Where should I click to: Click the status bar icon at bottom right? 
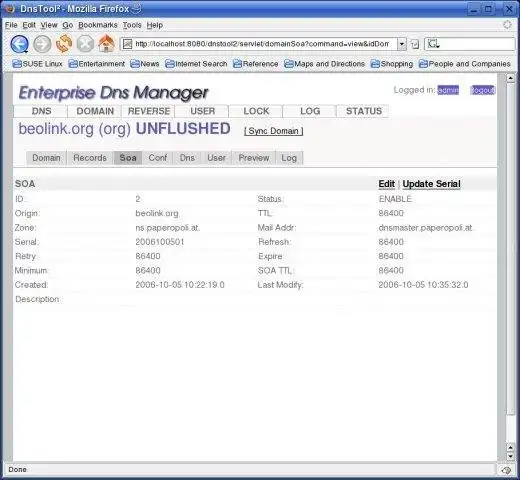pyautogui.click(x=506, y=470)
